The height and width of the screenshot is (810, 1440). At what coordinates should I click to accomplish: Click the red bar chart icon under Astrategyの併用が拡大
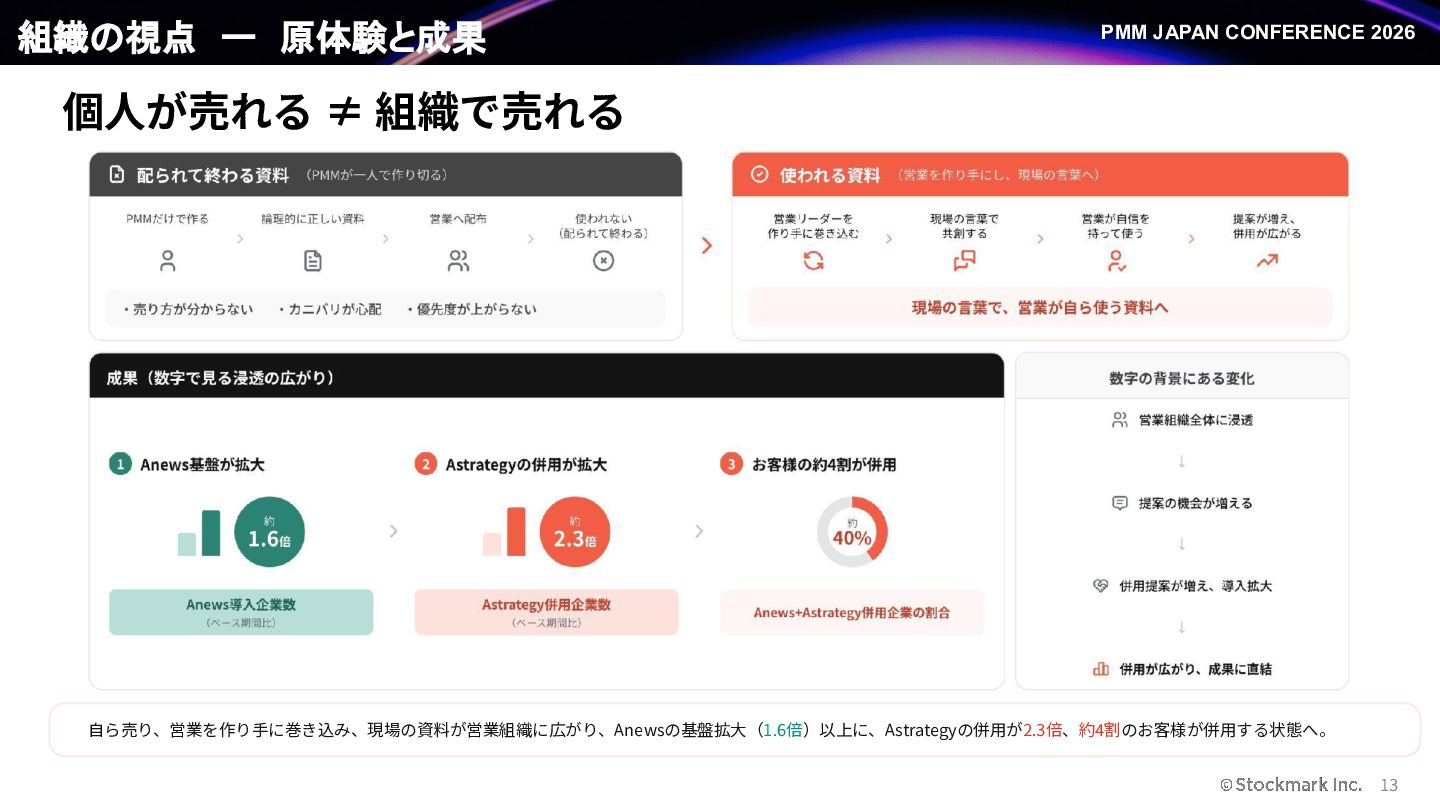[504, 531]
